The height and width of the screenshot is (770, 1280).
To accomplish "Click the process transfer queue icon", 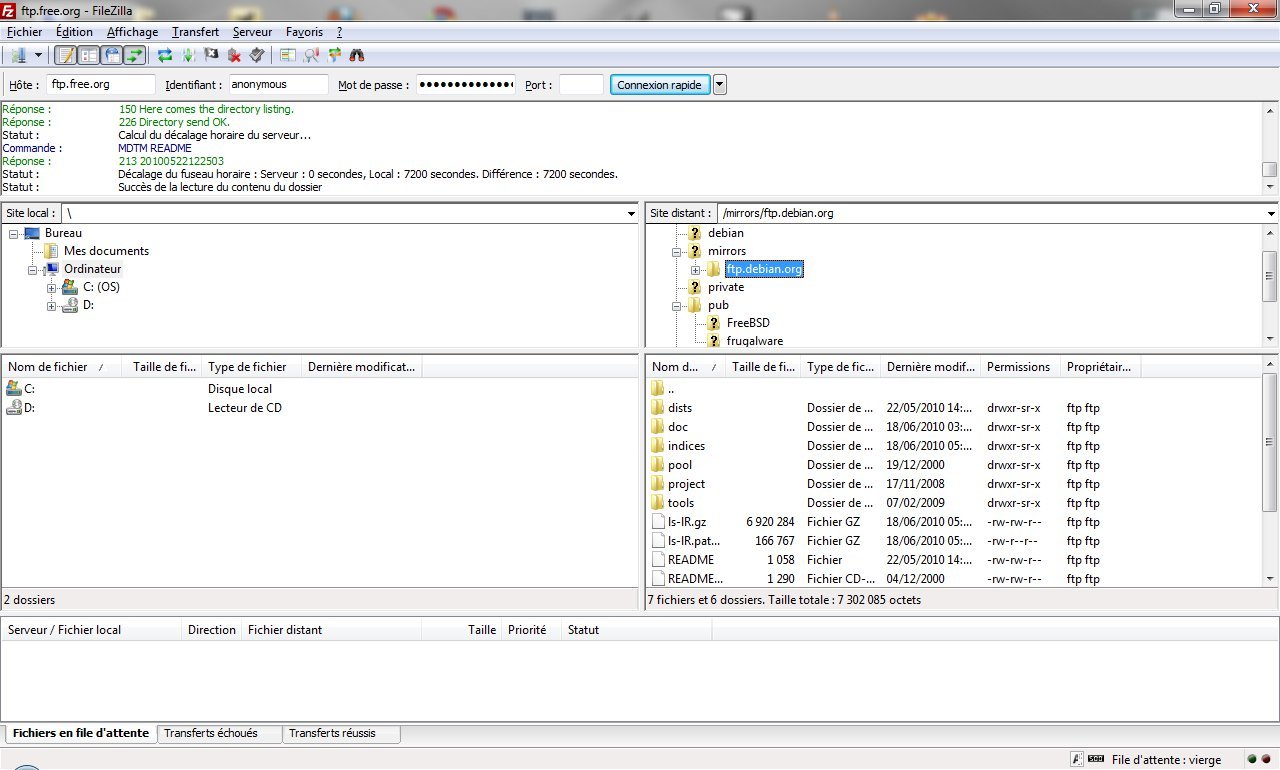I will (x=188, y=55).
